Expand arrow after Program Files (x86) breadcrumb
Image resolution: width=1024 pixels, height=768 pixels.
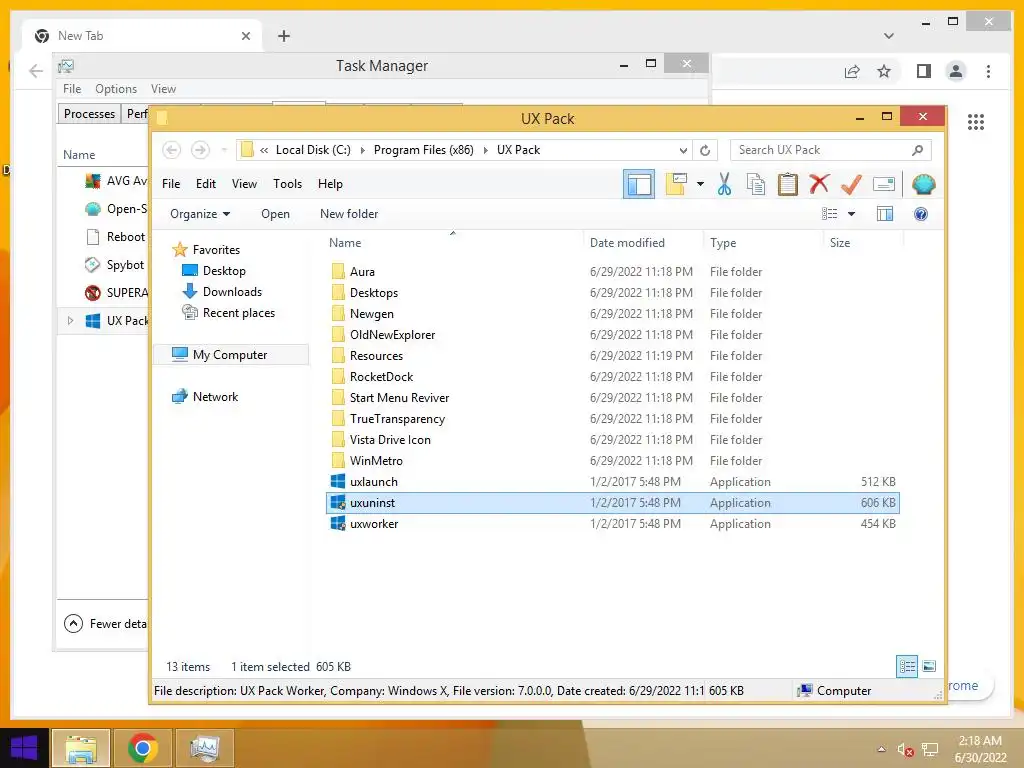pos(485,150)
